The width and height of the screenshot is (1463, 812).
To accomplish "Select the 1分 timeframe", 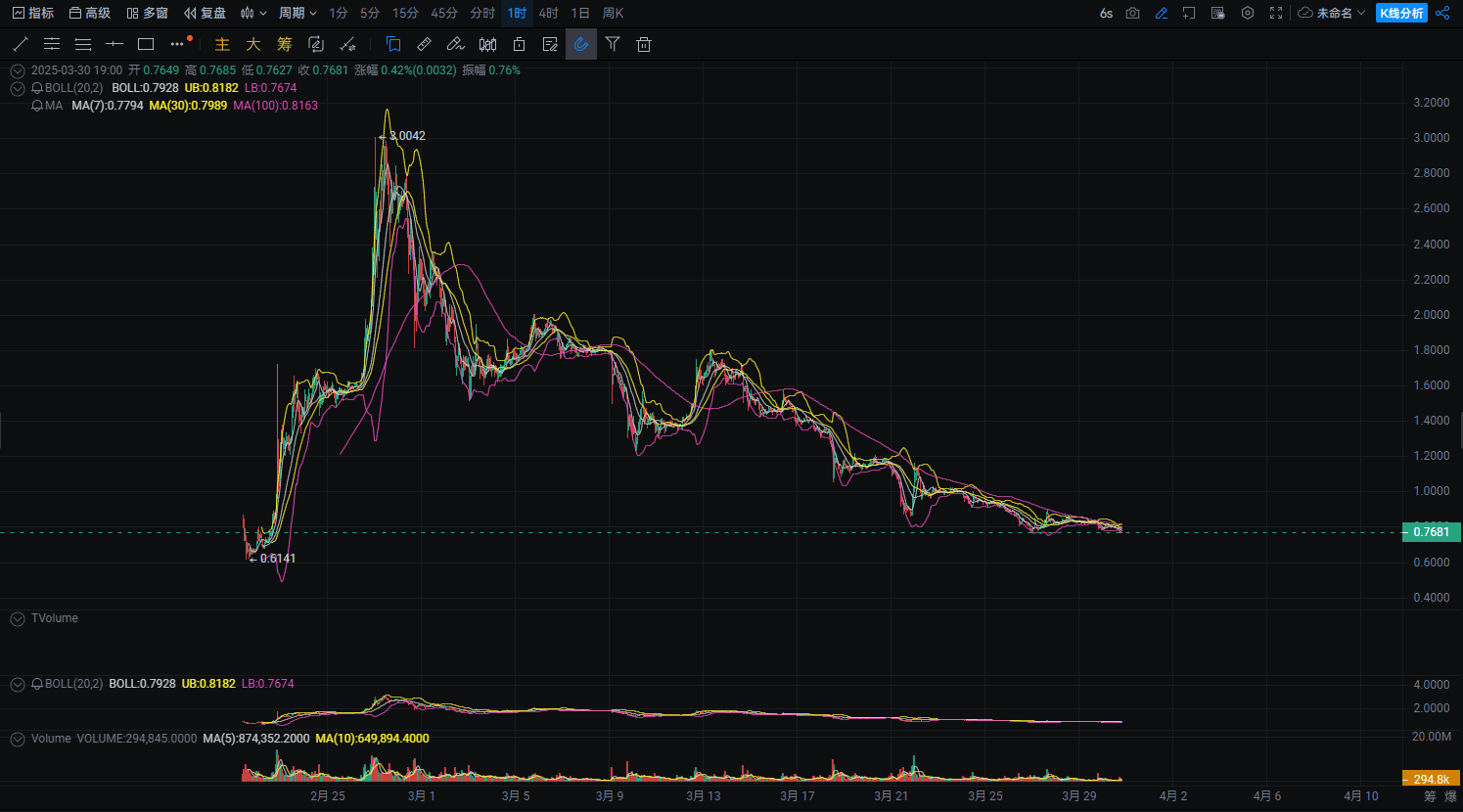I will 339,13.
